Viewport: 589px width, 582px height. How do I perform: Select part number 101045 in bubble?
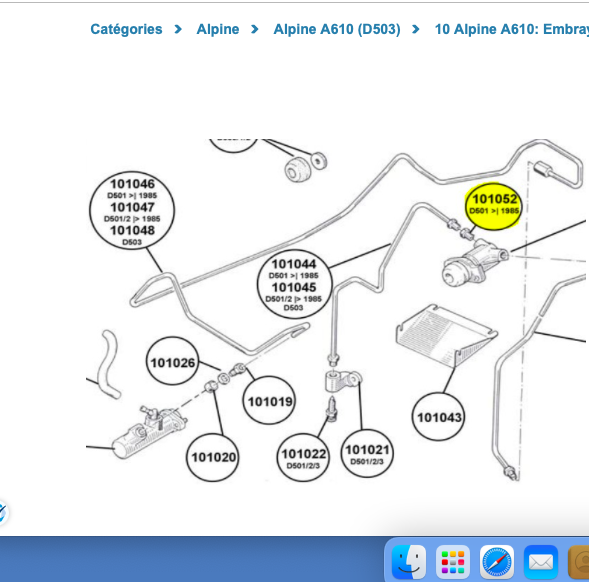click(x=294, y=287)
